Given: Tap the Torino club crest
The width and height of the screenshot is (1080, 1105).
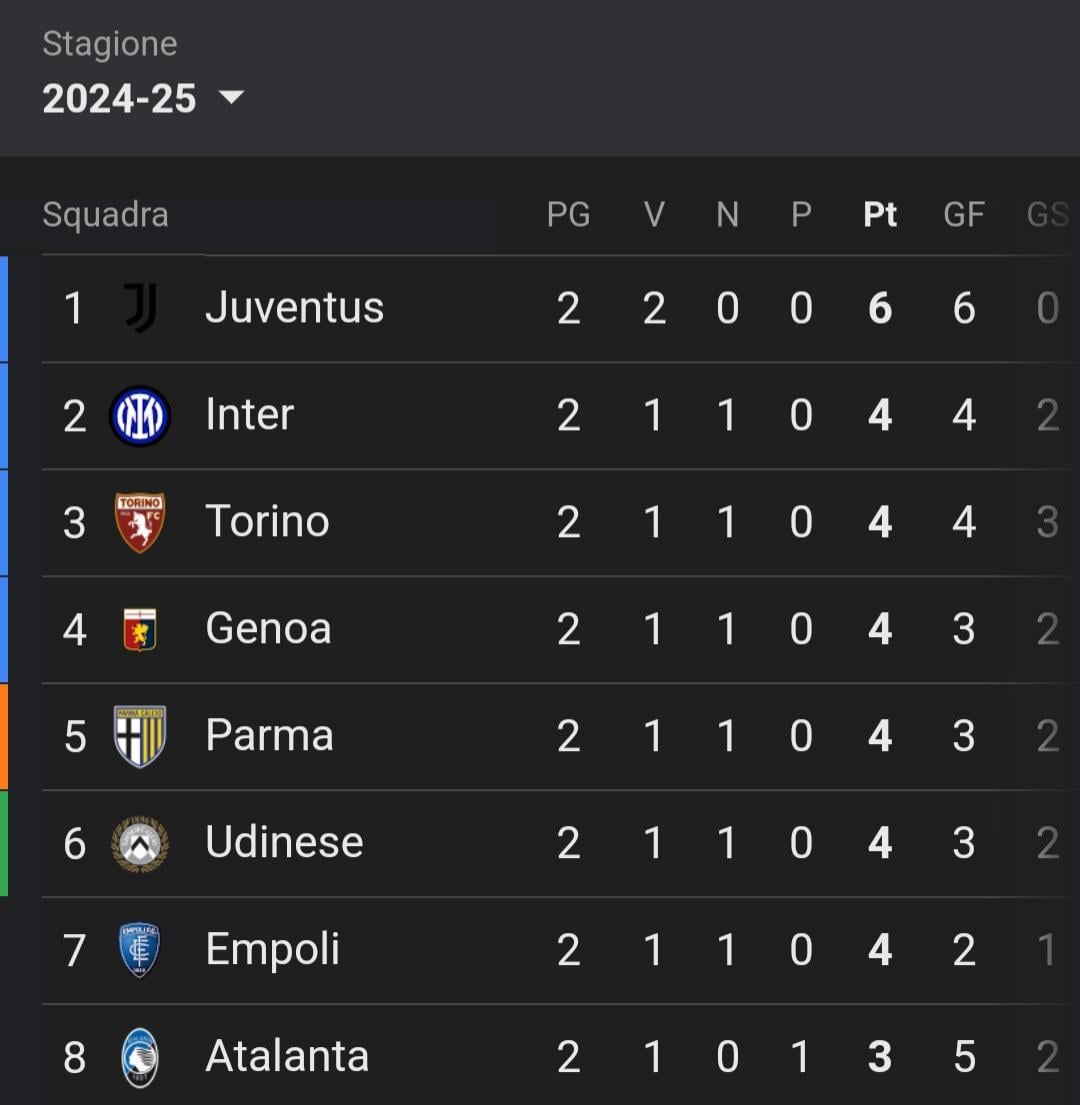Looking at the screenshot, I should tap(140, 522).
